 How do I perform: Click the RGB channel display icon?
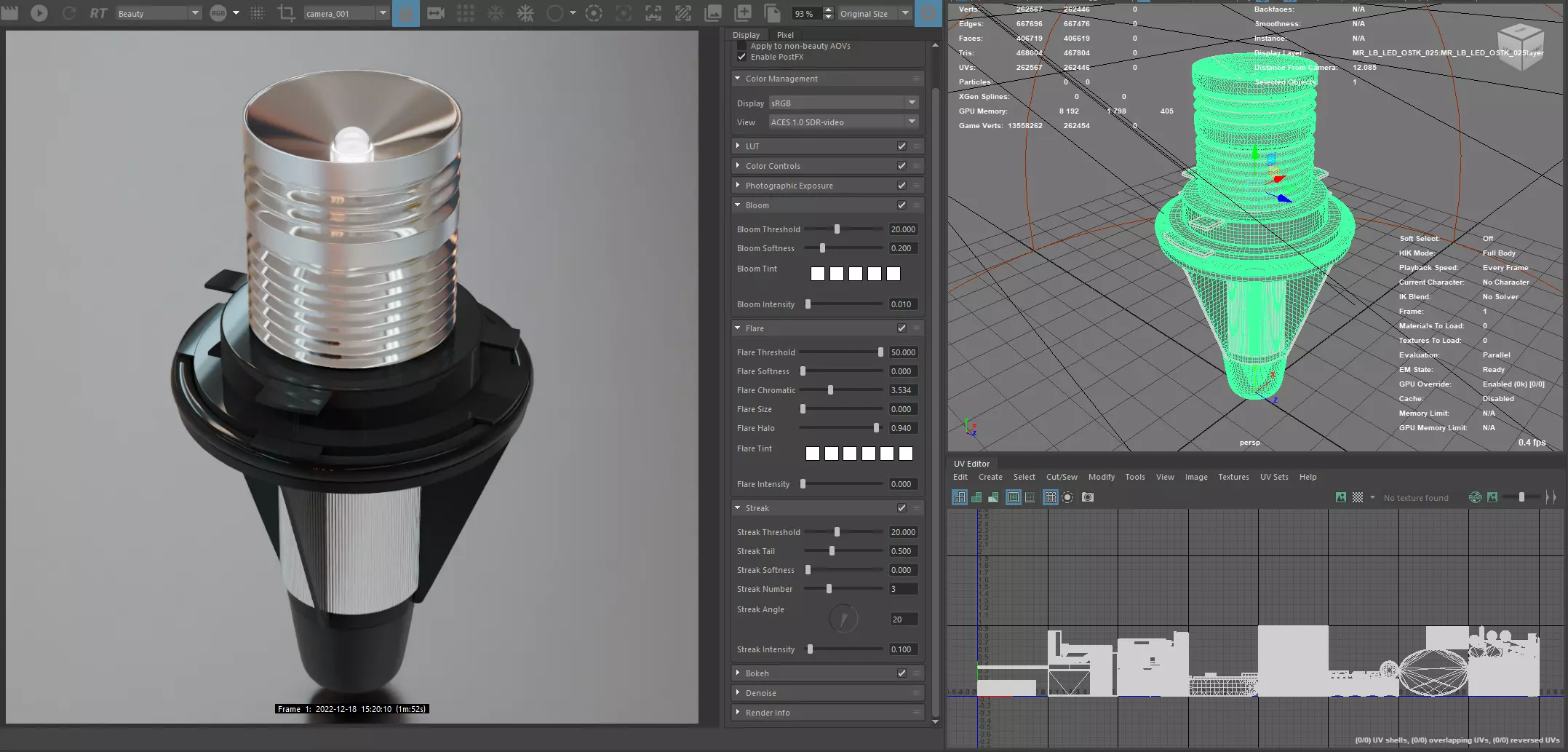point(218,13)
